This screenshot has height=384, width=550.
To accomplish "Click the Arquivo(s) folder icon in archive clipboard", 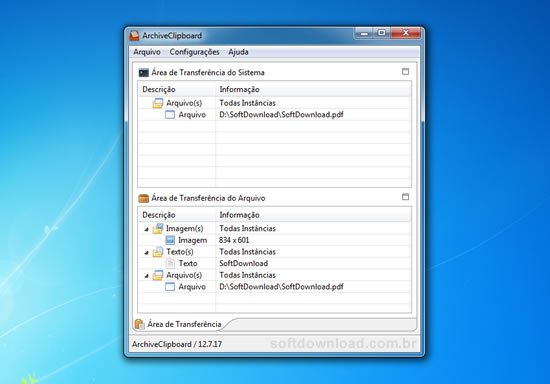I will (158, 275).
